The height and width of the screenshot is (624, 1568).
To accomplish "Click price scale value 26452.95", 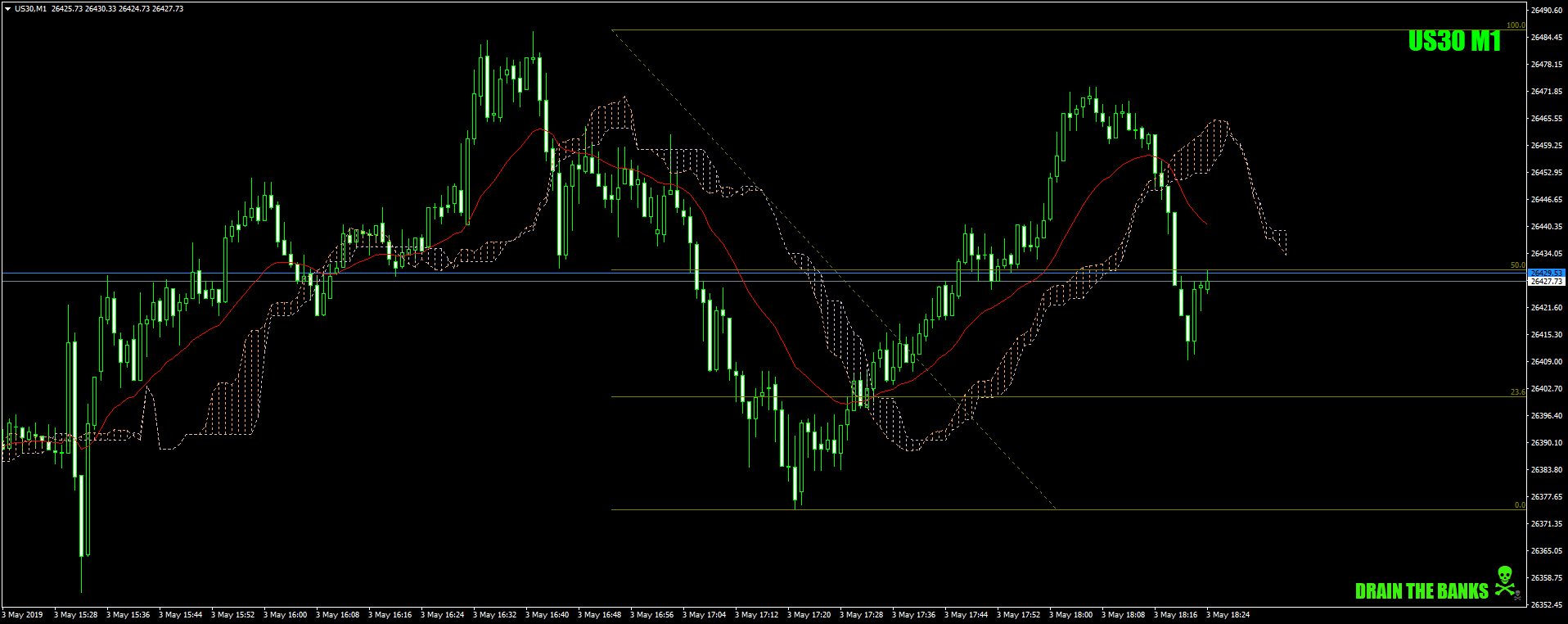I will pos(1547,173).
